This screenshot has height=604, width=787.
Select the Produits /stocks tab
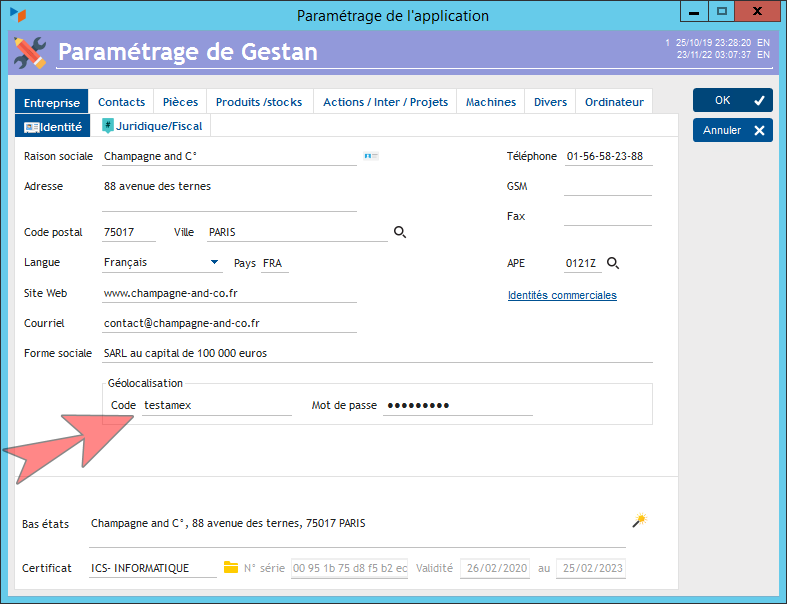(x=259, y=102)
